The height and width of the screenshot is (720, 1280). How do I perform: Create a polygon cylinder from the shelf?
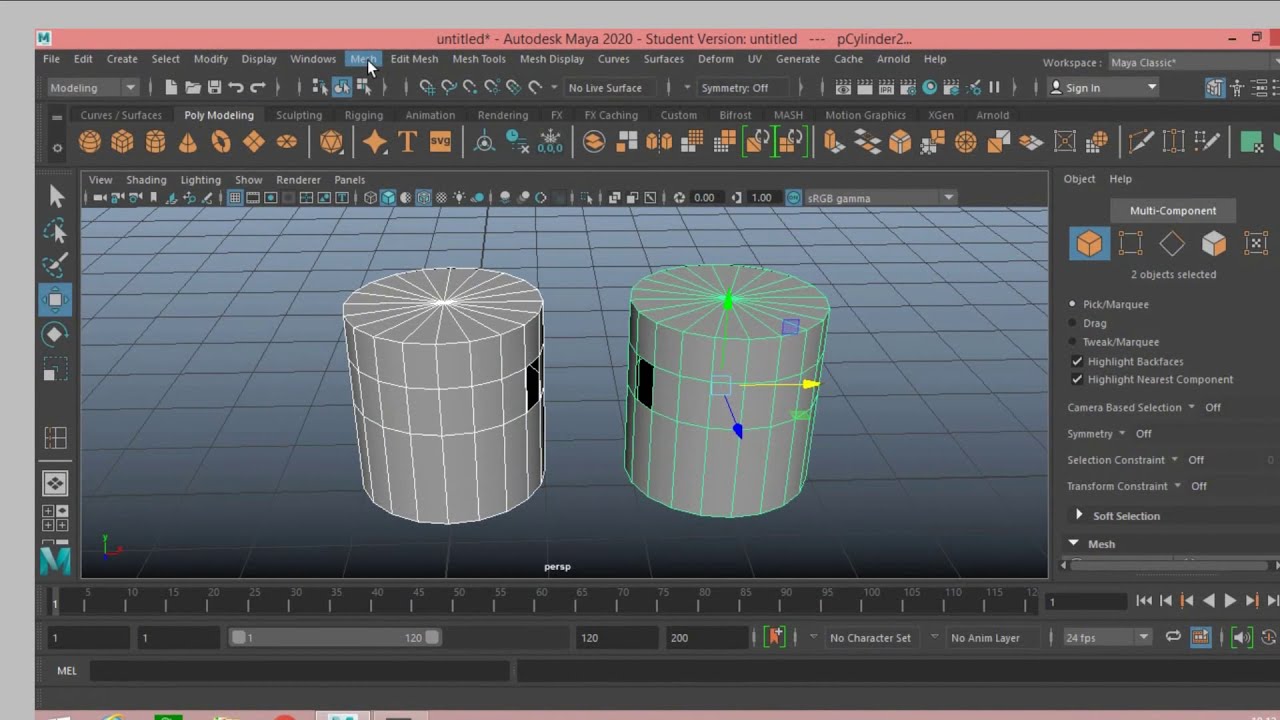point(155,142)
